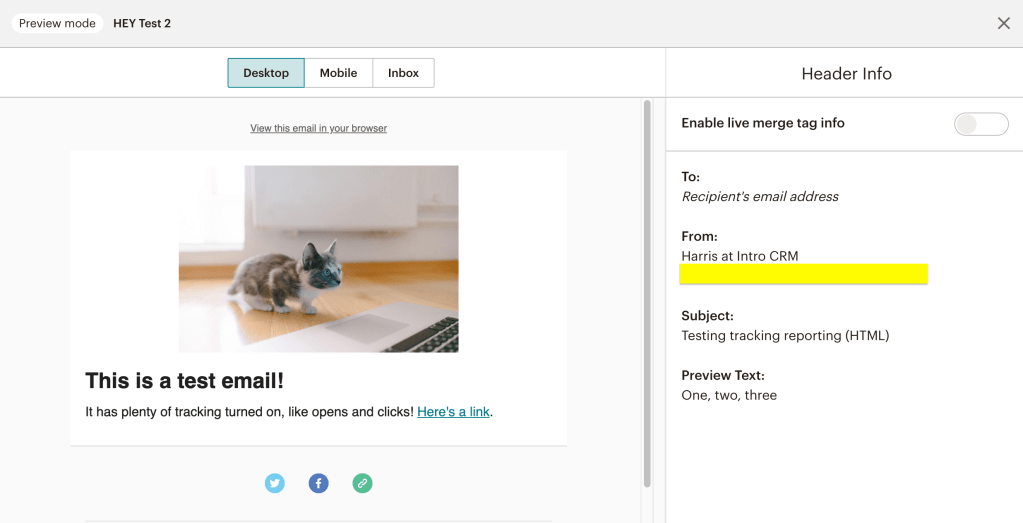The image size is (1023, 523).
Task: Click the 'One, two, three' preview text
Action: coord(729,395)
